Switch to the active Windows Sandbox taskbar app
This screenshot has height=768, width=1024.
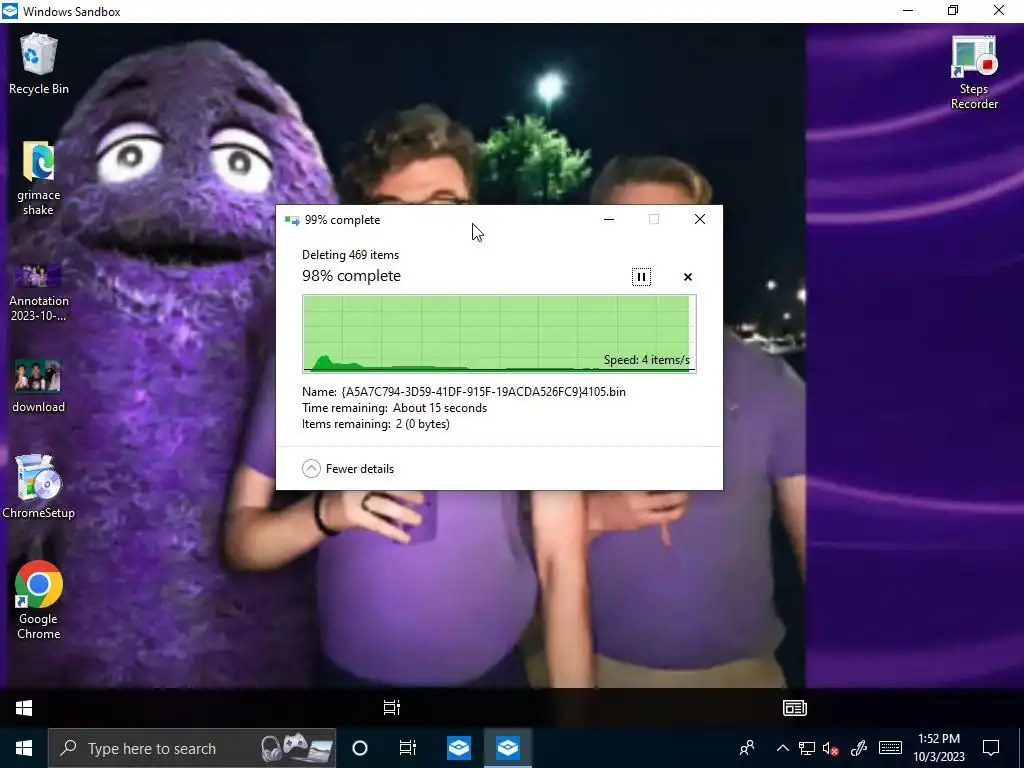(x=507, y=748)
